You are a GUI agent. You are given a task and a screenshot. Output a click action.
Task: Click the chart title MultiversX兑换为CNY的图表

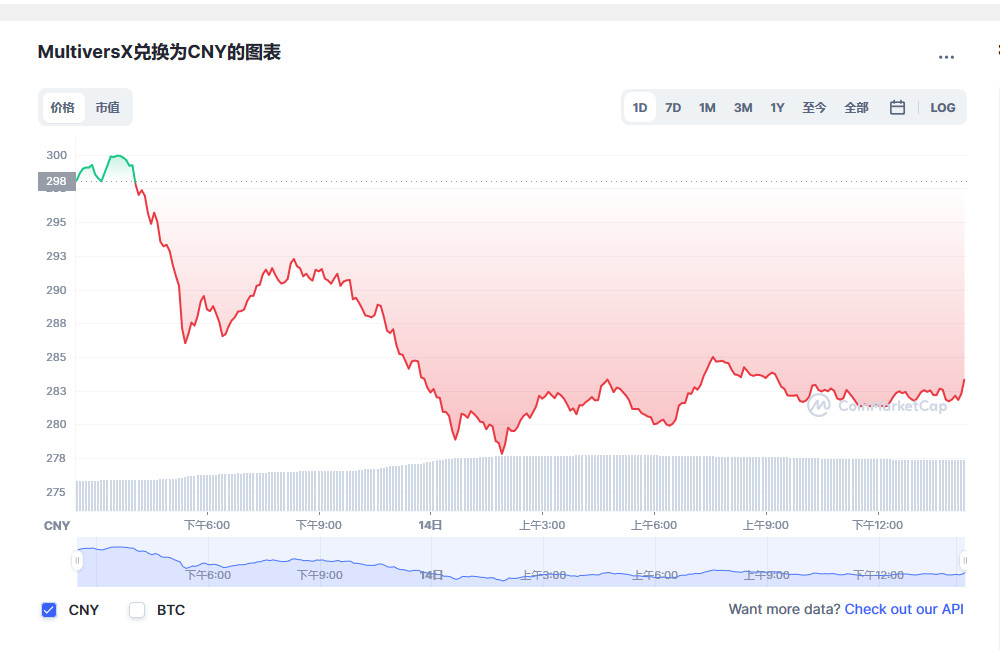pyautogui.click(x=159, y=52)
